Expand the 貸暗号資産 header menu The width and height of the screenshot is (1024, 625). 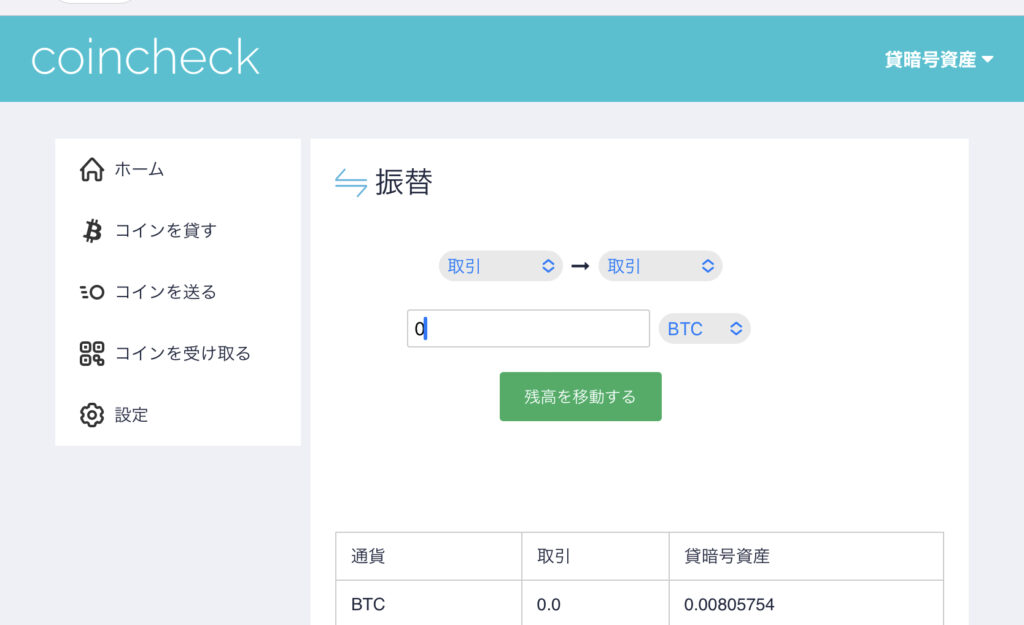tap(938, 60)
